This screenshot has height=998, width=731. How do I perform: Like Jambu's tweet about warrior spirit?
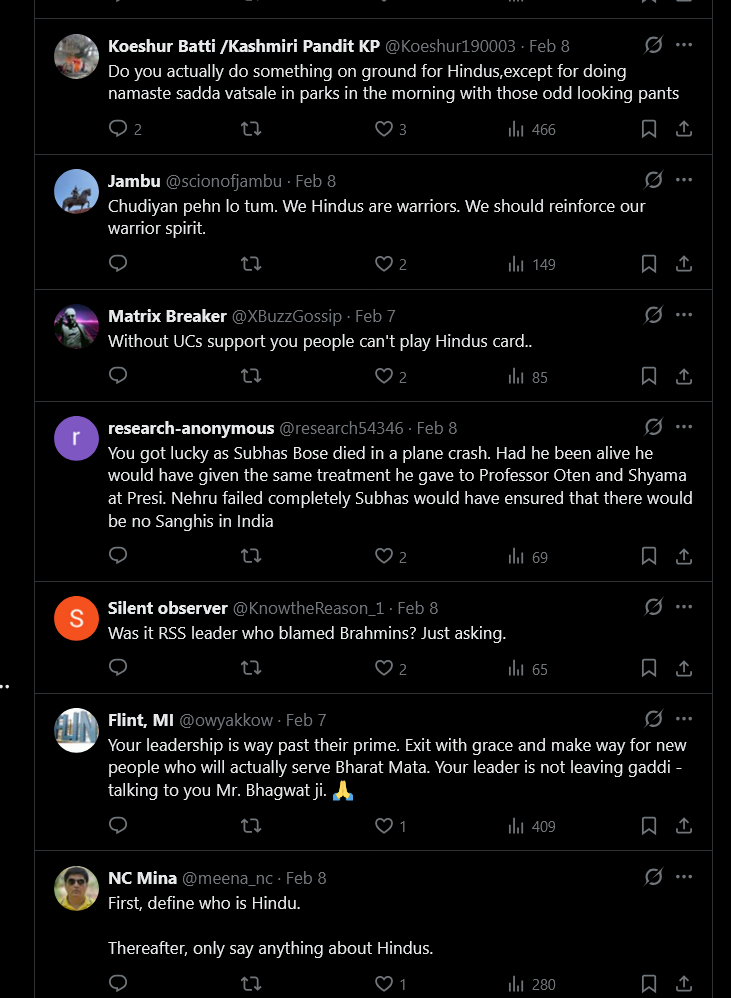(384, 264)
